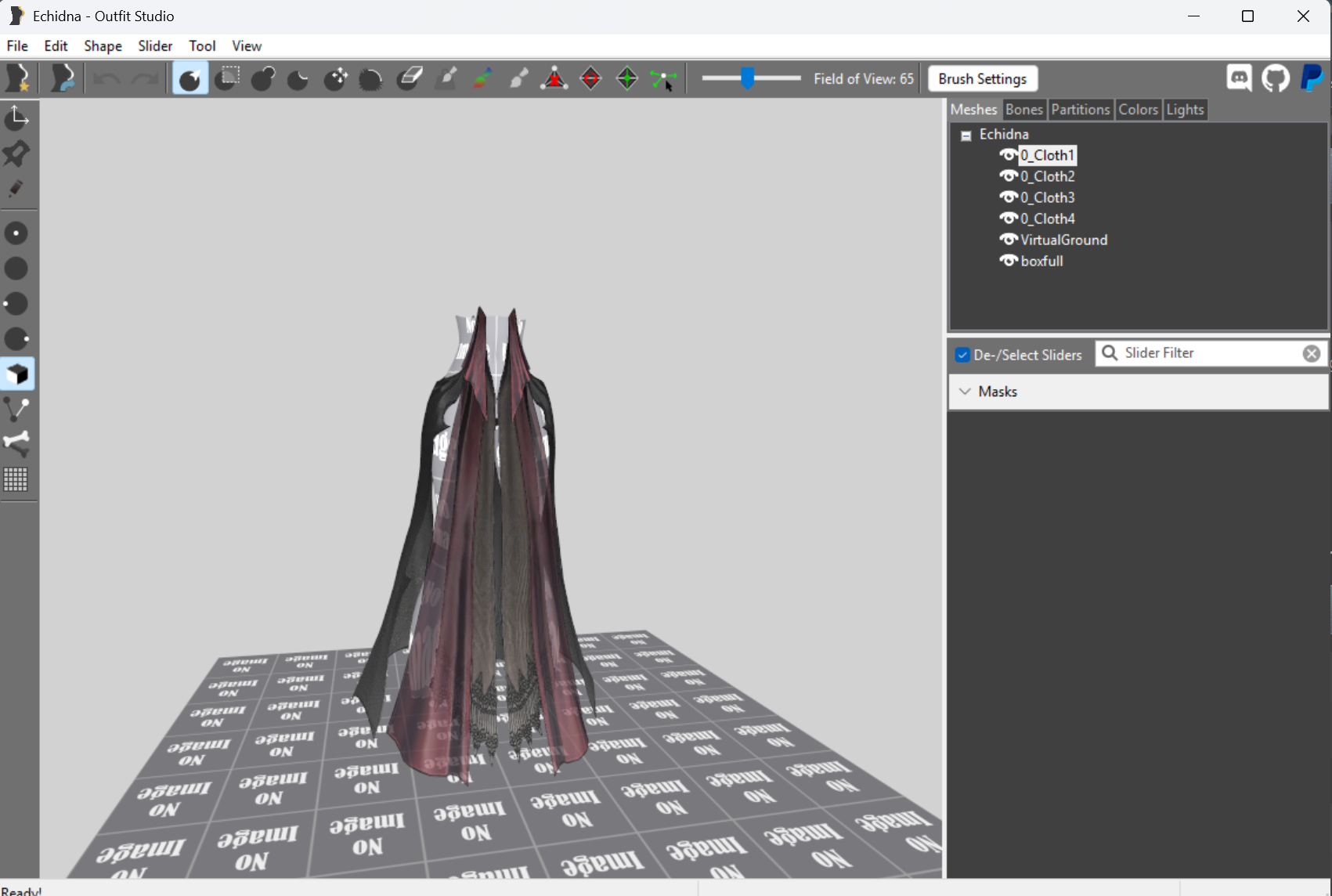
Task: Toggle the bones display button
Action: [16, 444]
